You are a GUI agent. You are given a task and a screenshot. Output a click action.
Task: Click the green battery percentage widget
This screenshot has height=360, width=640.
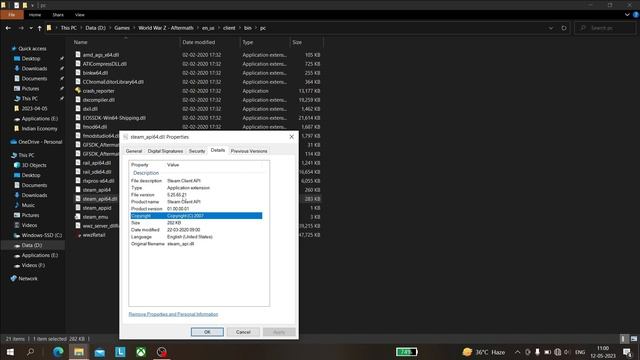[407, 352]
